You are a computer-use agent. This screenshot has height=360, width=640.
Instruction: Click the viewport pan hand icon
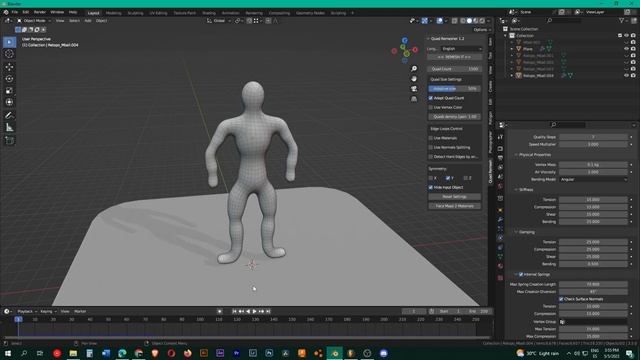coord(414,78)
